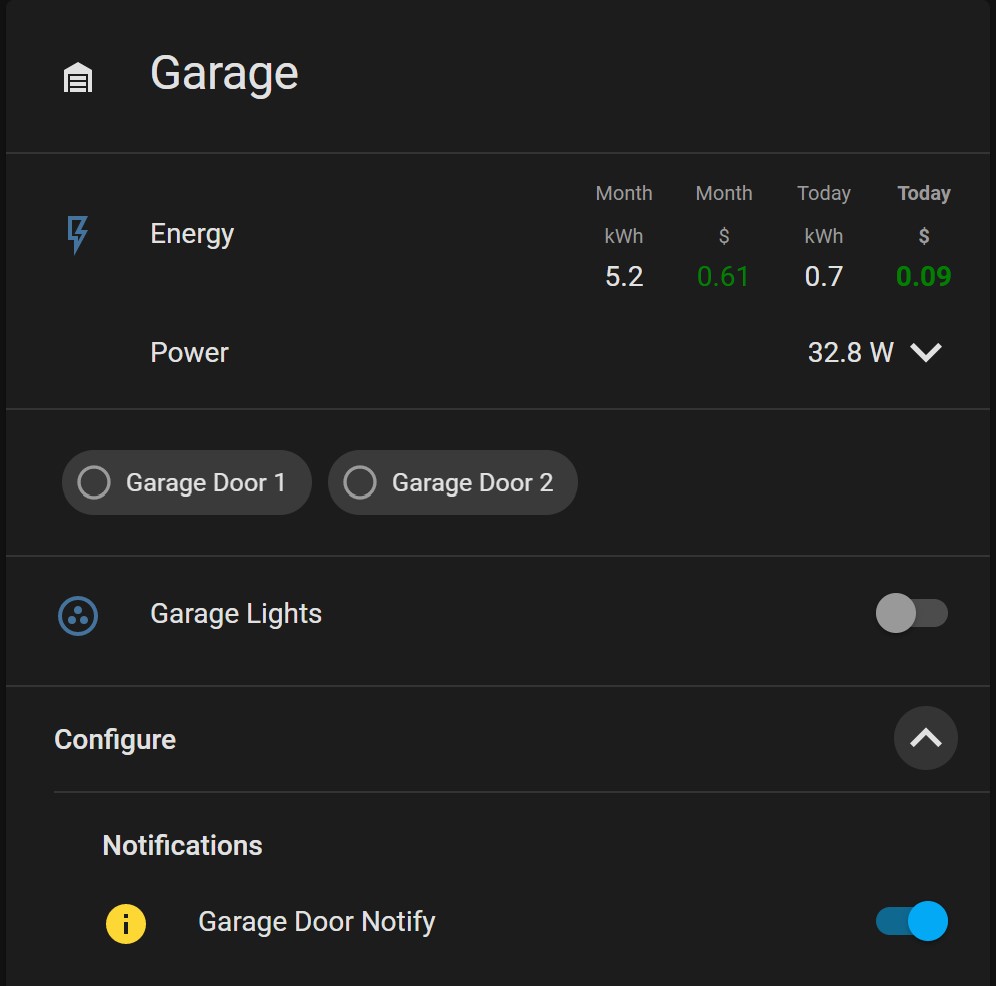Screen dimensions: 996x986
Task: Activate the Garage Door 1 chip
Action: (x=186, y=482)
